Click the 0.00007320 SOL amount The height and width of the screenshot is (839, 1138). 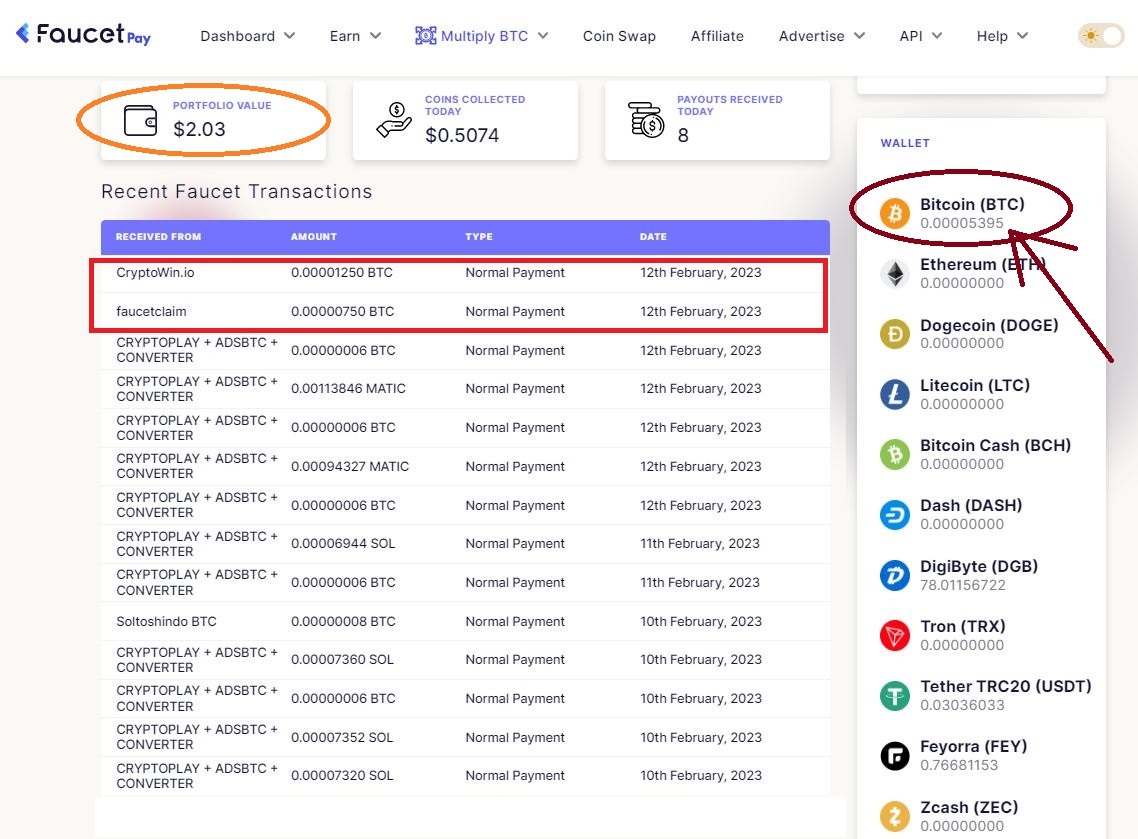(342, 776)
